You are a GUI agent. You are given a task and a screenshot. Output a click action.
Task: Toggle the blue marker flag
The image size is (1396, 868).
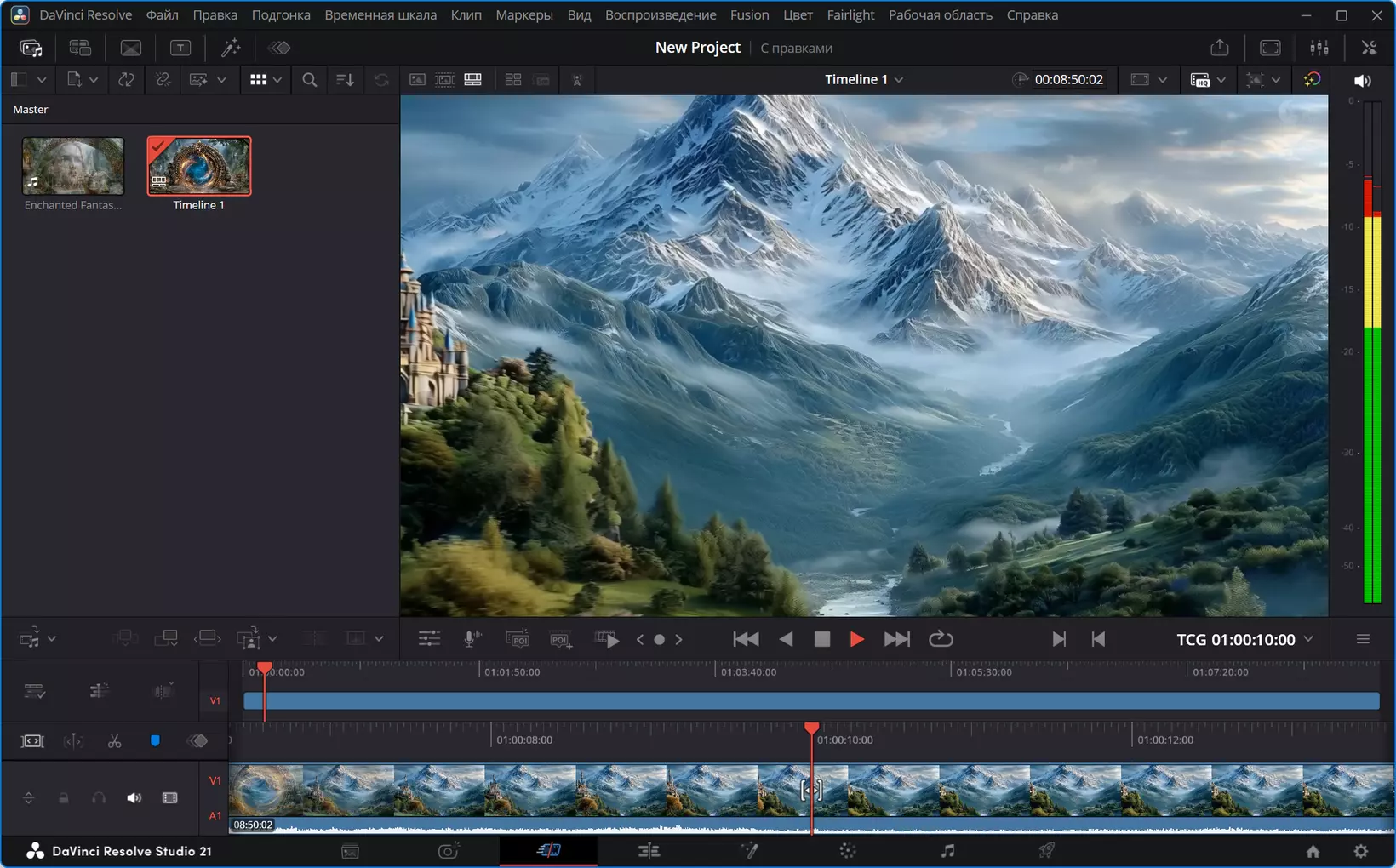point(155,741)
